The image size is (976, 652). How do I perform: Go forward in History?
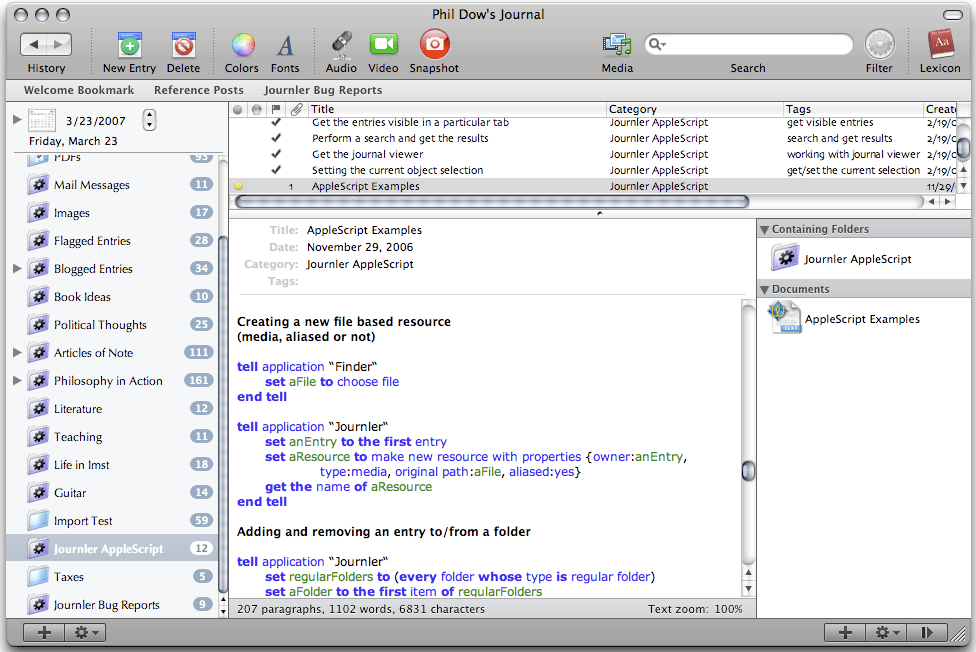click(59, 44)
